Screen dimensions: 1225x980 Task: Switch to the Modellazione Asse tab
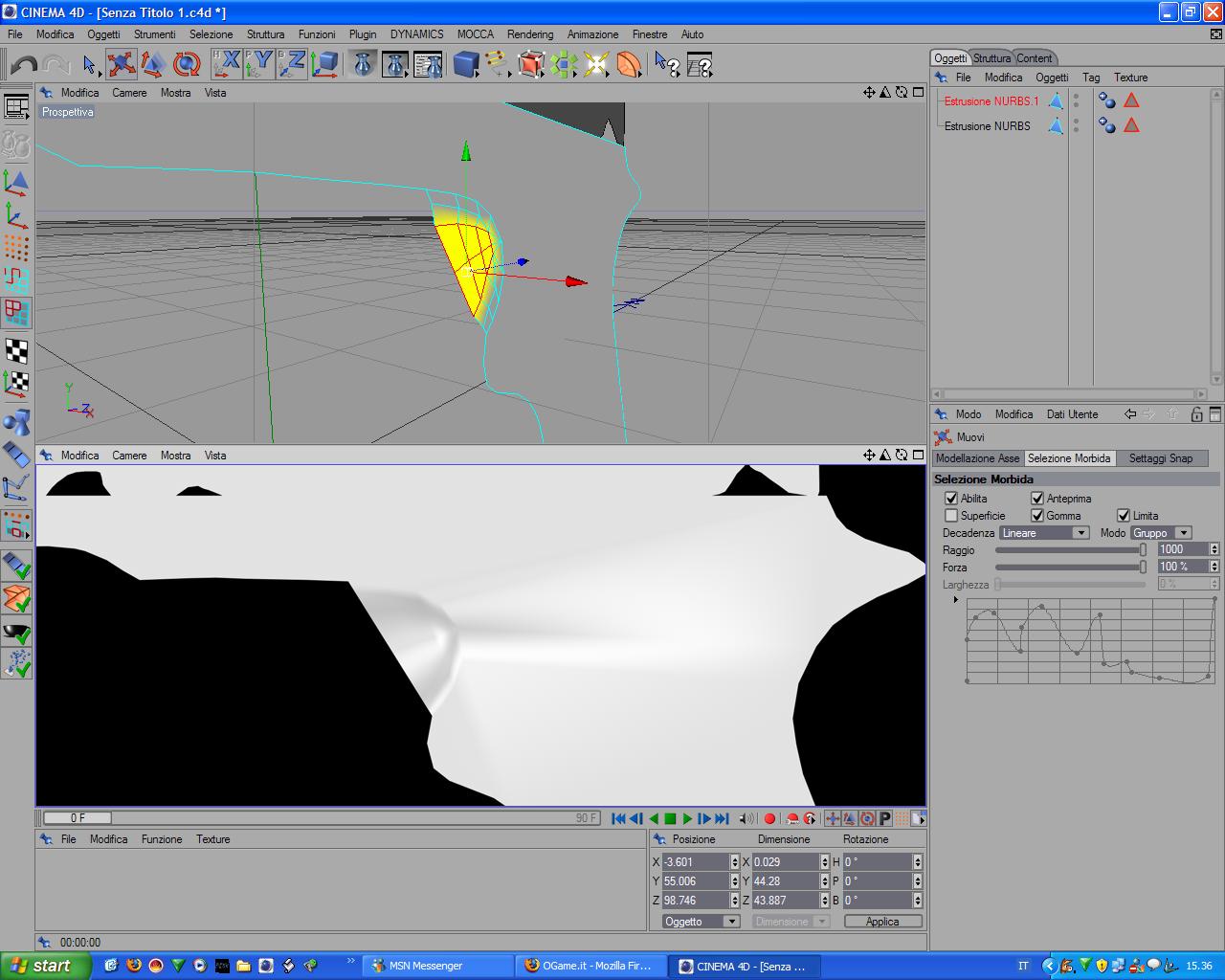[977, 458]
